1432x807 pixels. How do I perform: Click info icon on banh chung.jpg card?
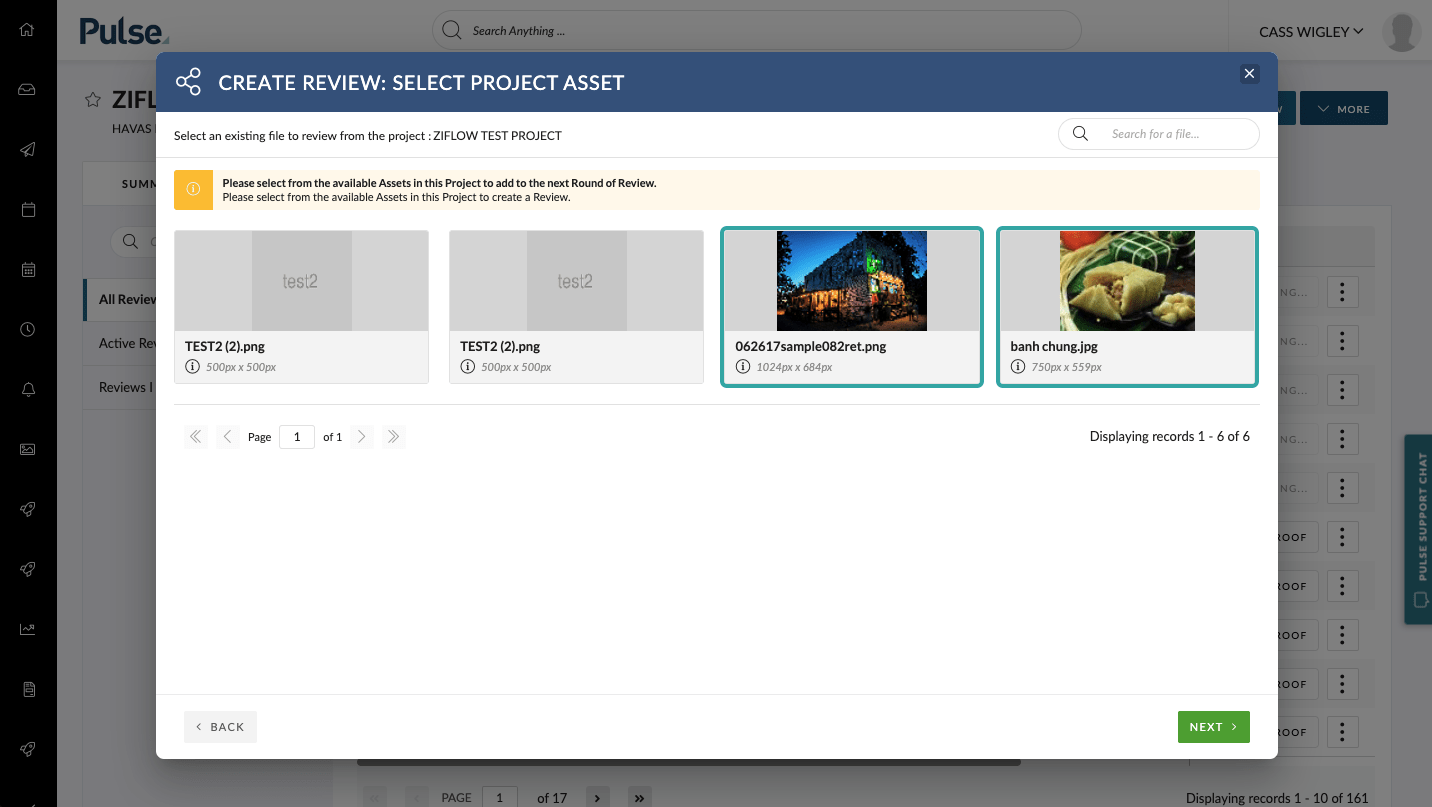pos(1018,367)
